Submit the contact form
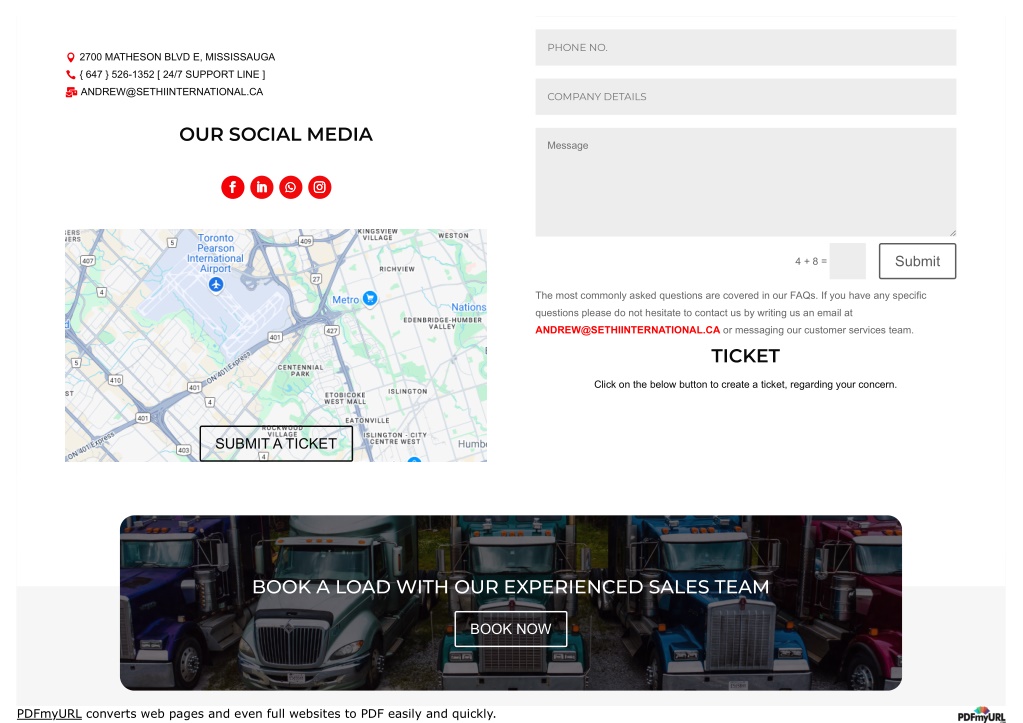The image size is (1023, 723). pyautogui.click(x=917, y=261)
